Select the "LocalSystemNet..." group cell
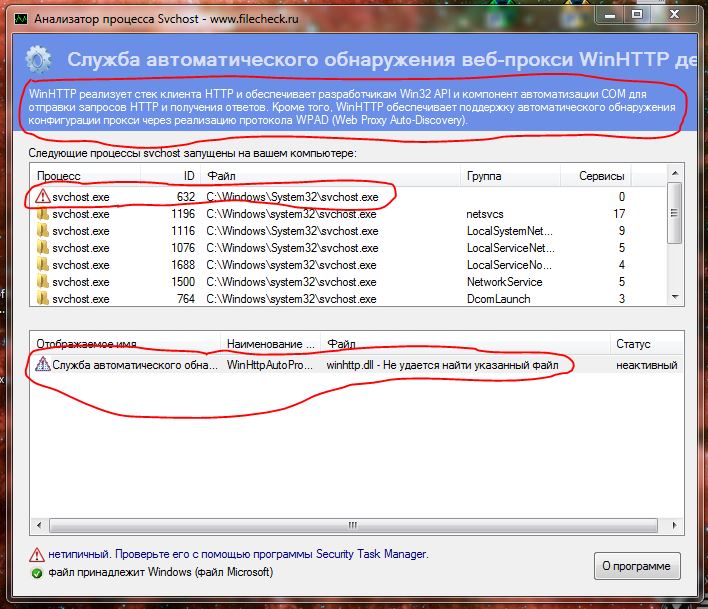This screenshot has height=609, width=708. click(x=509, y=231)
